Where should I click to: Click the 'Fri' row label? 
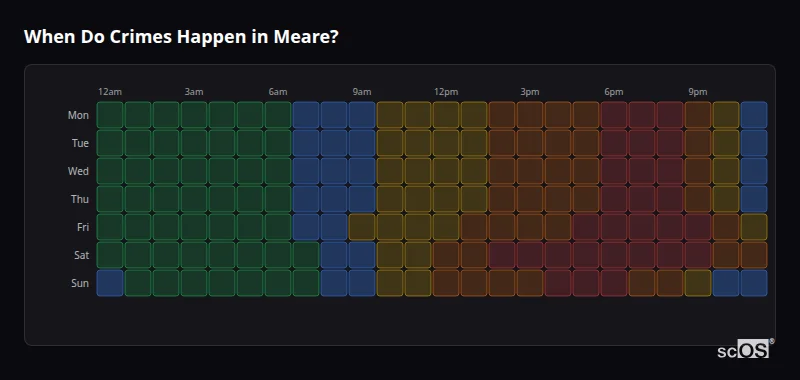coord(83,227)
